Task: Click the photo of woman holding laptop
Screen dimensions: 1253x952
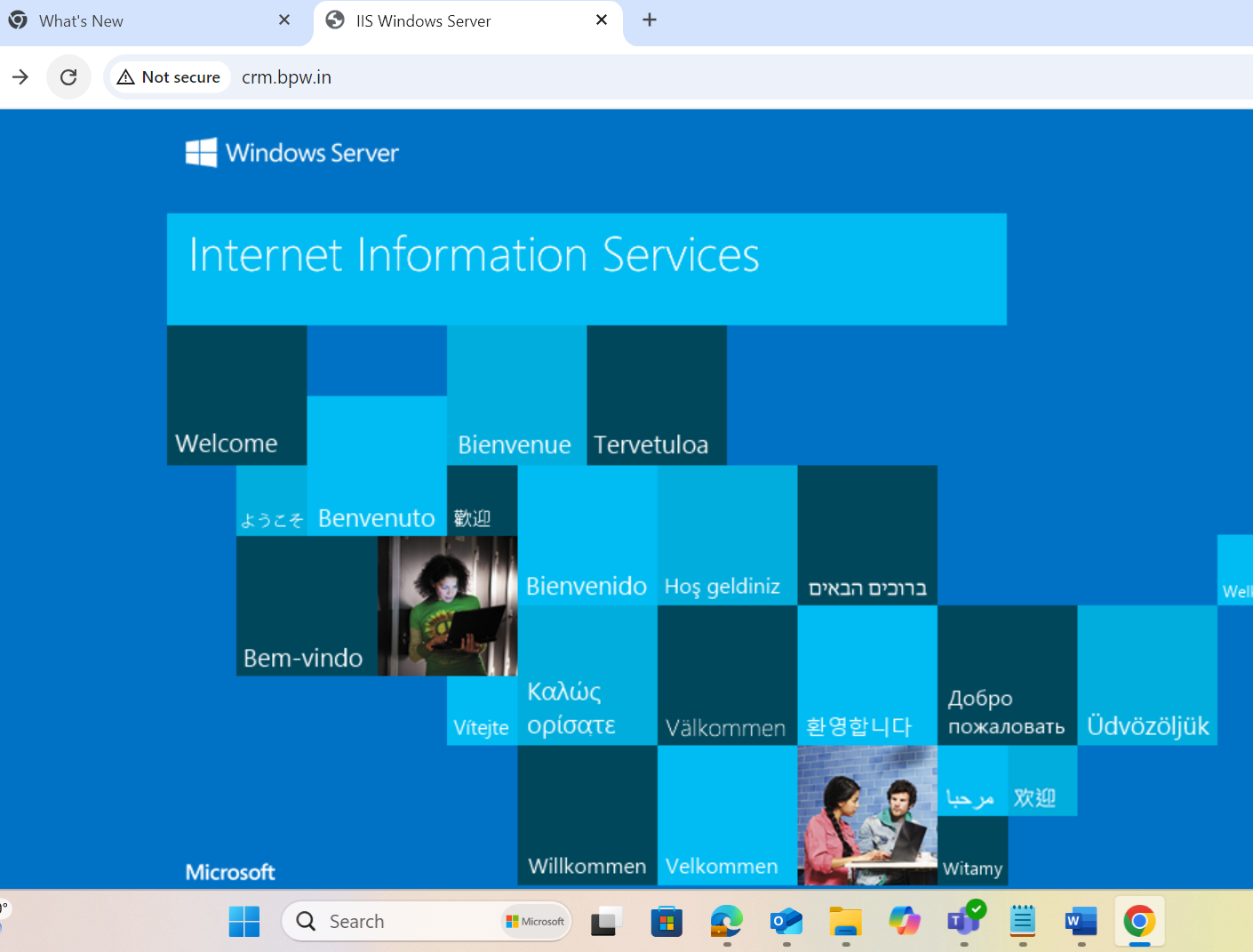Action: 447,606
